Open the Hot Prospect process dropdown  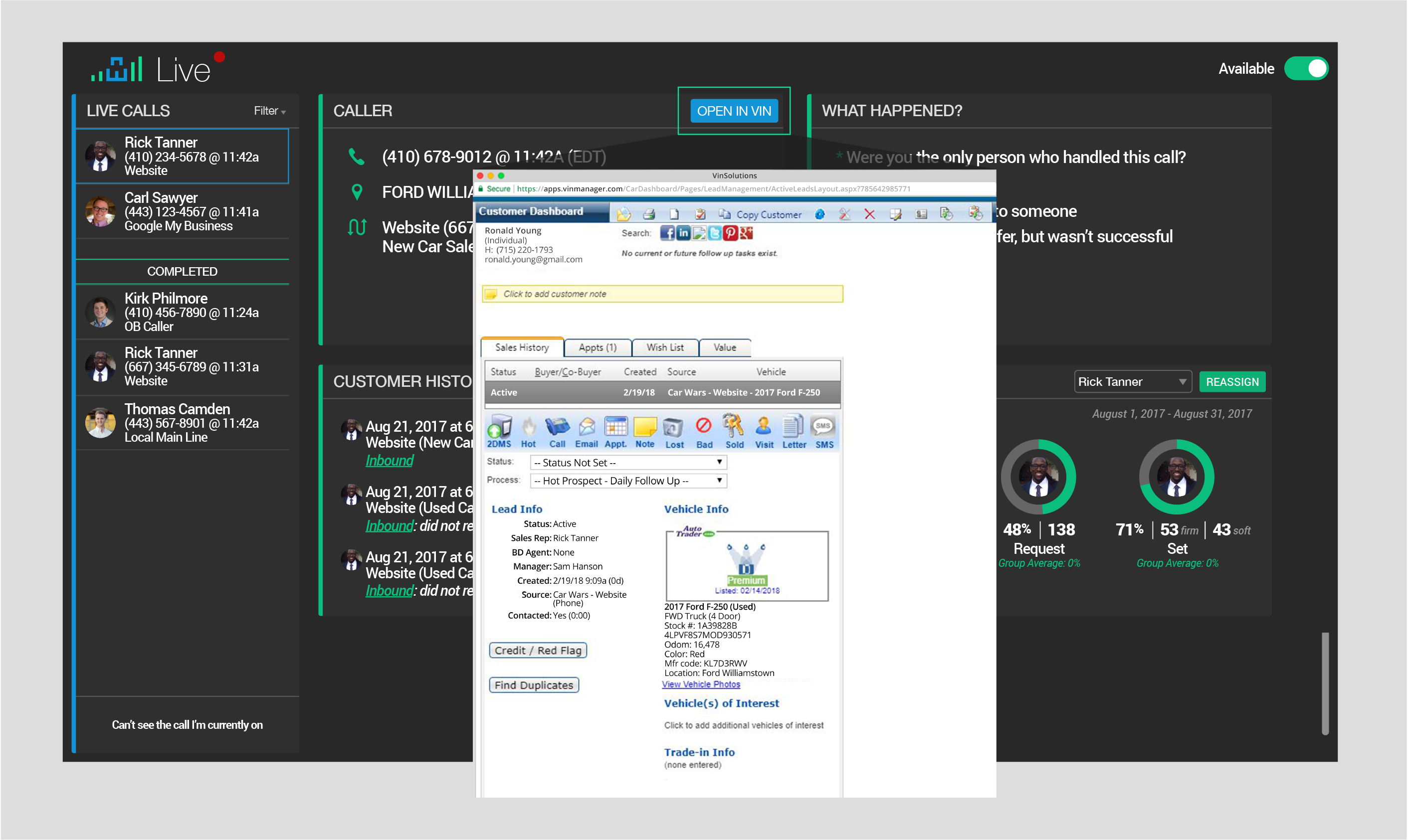tap(628, 481)
